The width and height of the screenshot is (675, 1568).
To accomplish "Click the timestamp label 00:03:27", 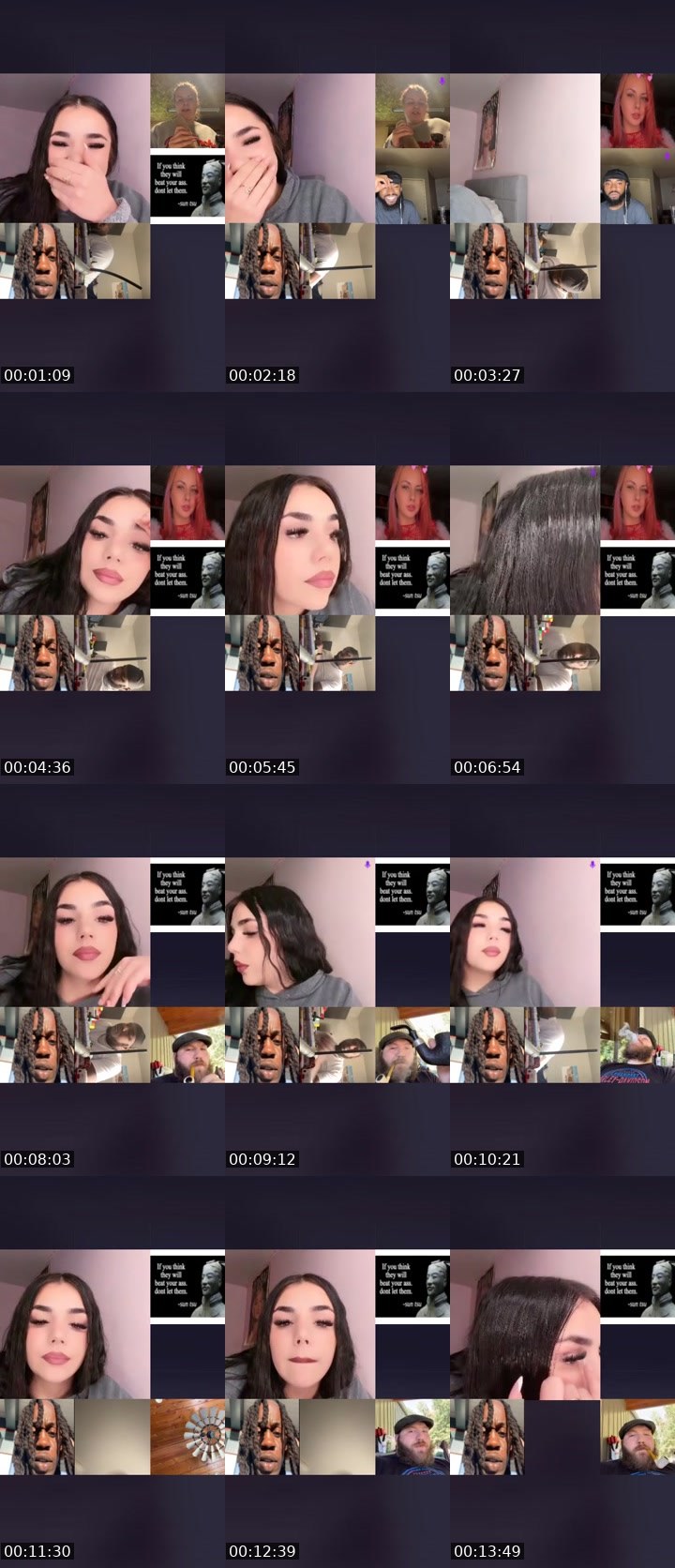I will [x=487, y=375].
